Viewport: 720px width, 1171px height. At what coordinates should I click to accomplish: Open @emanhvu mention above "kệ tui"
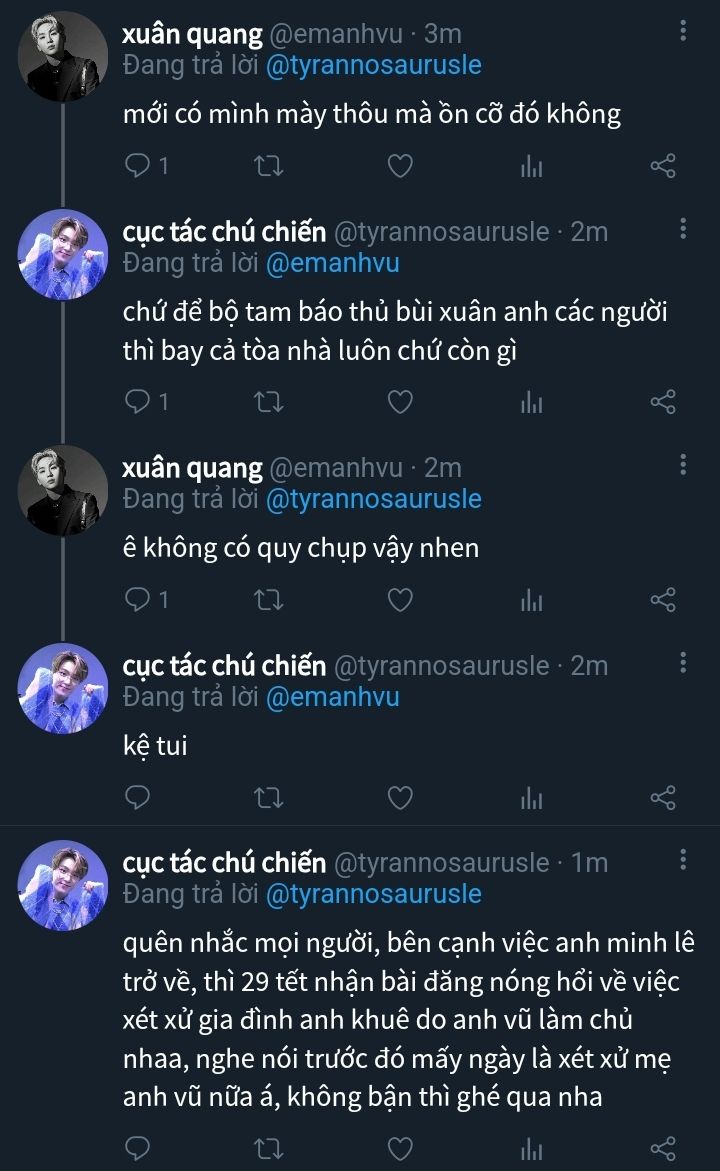[332, 697]
